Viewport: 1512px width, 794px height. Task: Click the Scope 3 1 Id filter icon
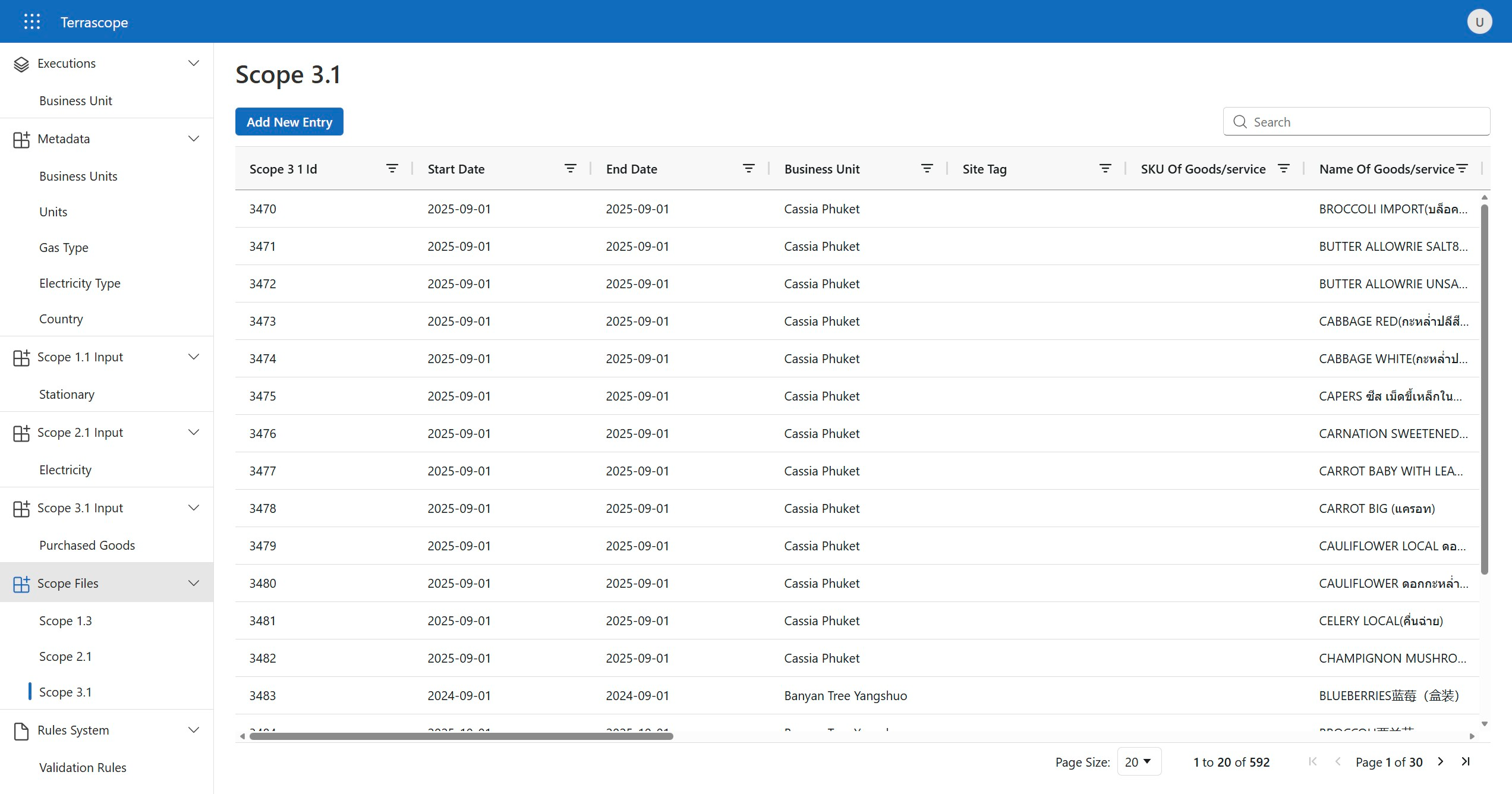392,169
